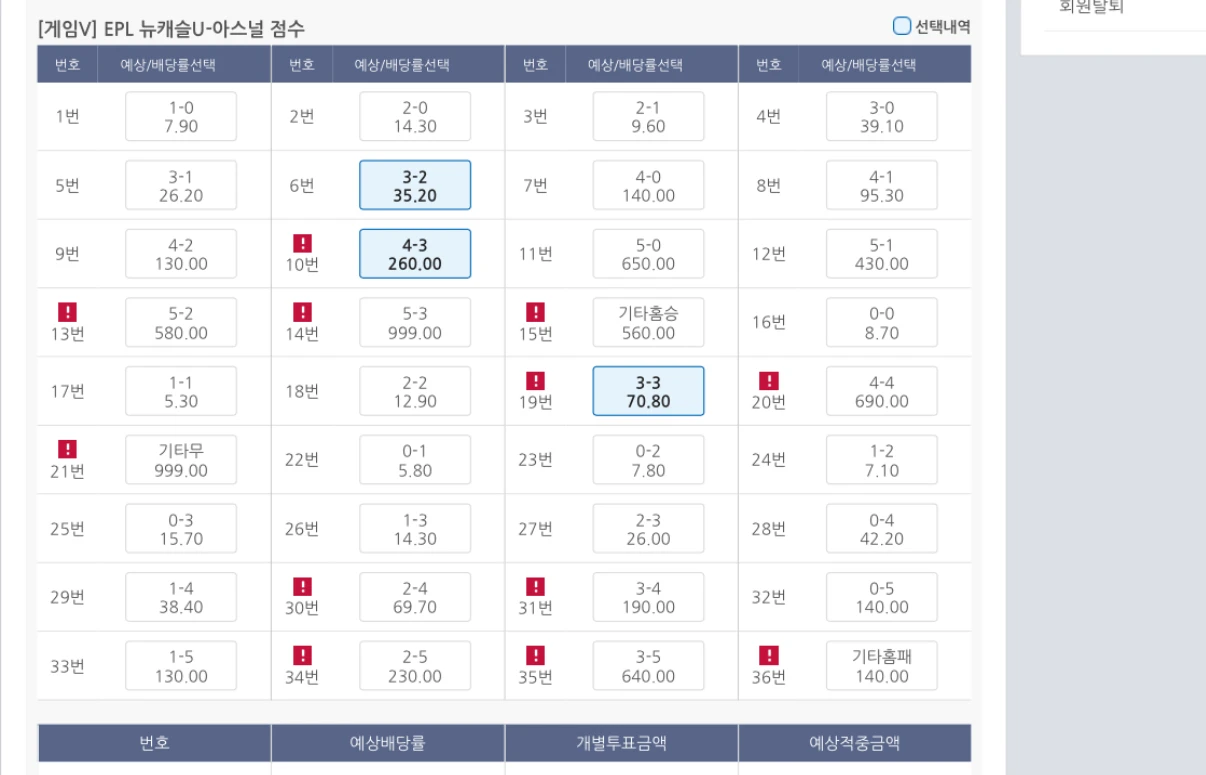Select the 1-1 draw at 5.30 odds
1206x775 pixels.
181,391
